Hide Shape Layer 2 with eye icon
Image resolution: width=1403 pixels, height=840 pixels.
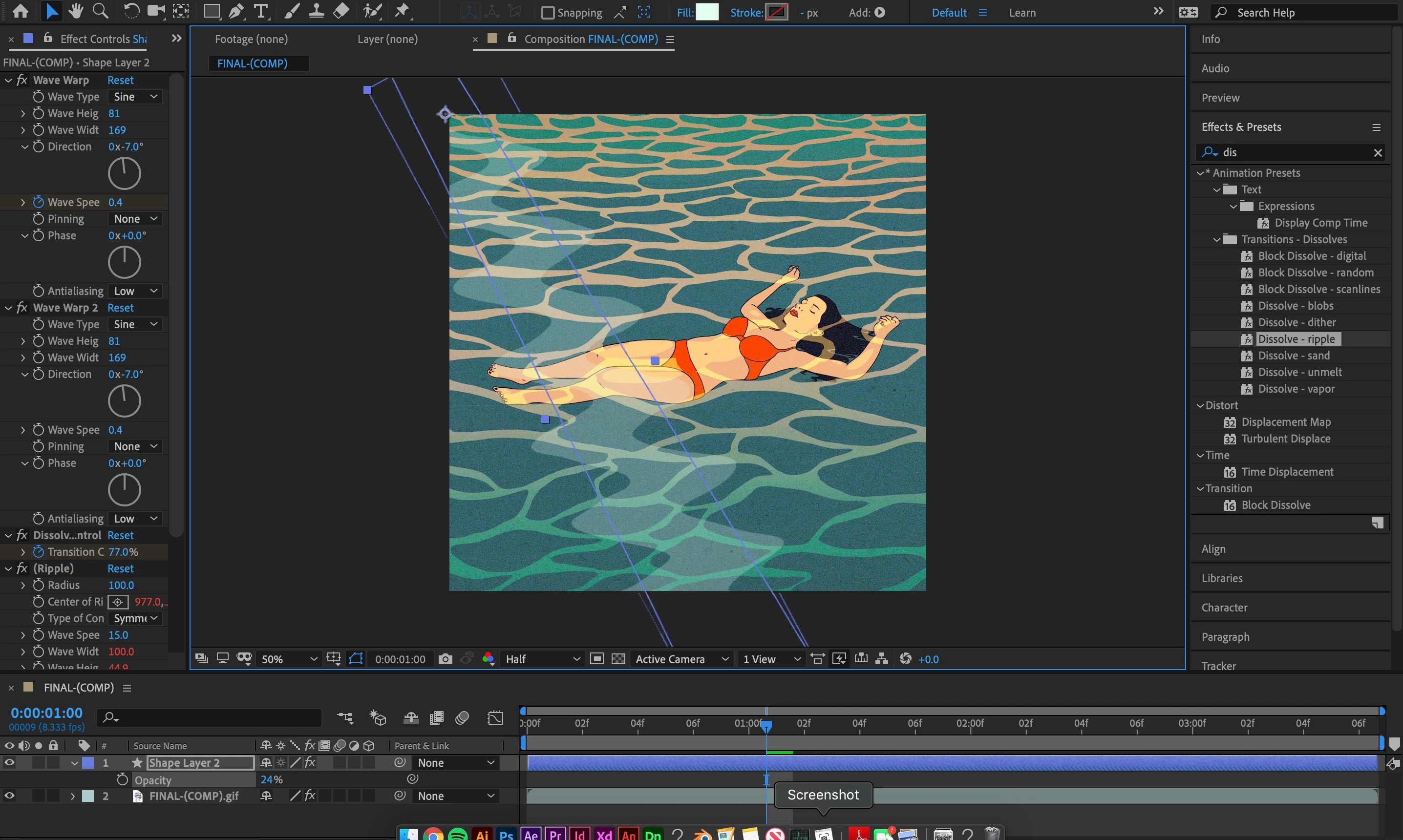10,762
